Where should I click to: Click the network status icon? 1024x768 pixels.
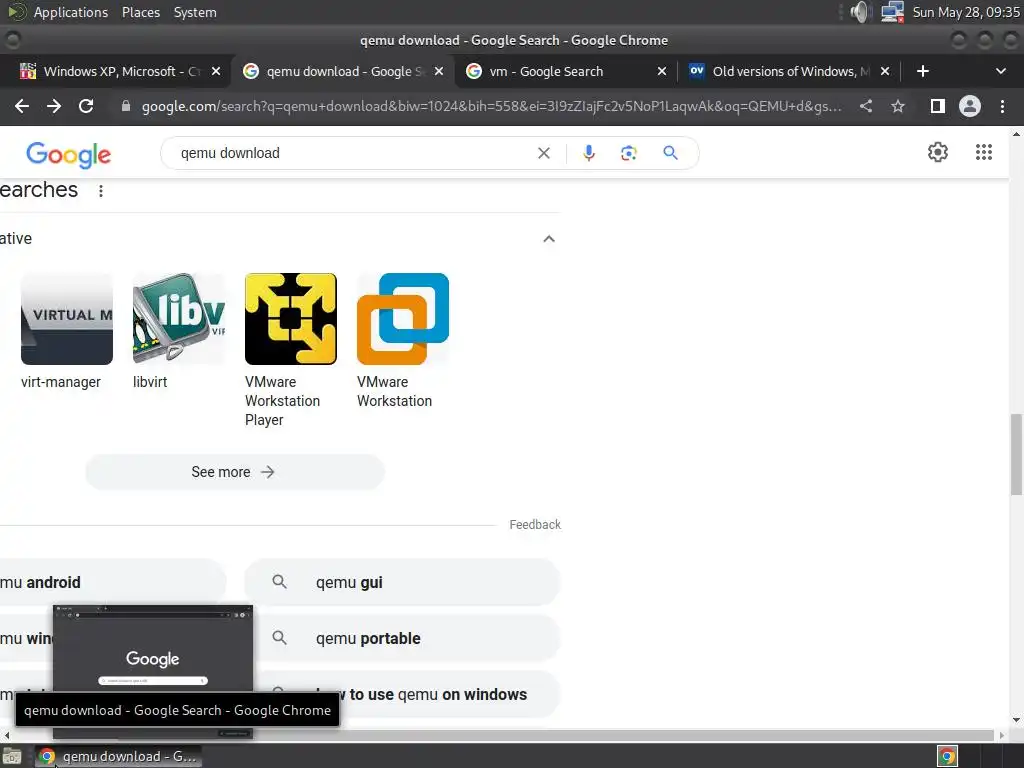(892, 12)
